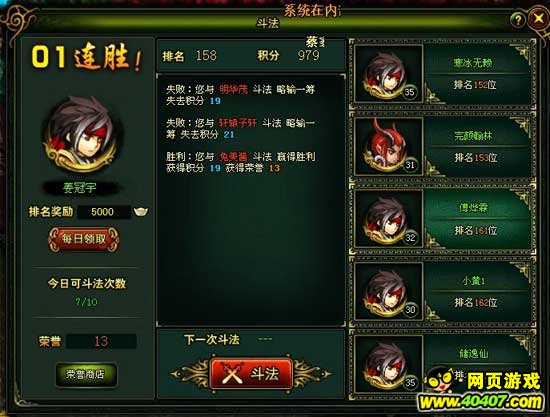This screenshot has width=550, height=417.
Task: Select the bottom level 35 opponent avatar
Action: point(389,365)
